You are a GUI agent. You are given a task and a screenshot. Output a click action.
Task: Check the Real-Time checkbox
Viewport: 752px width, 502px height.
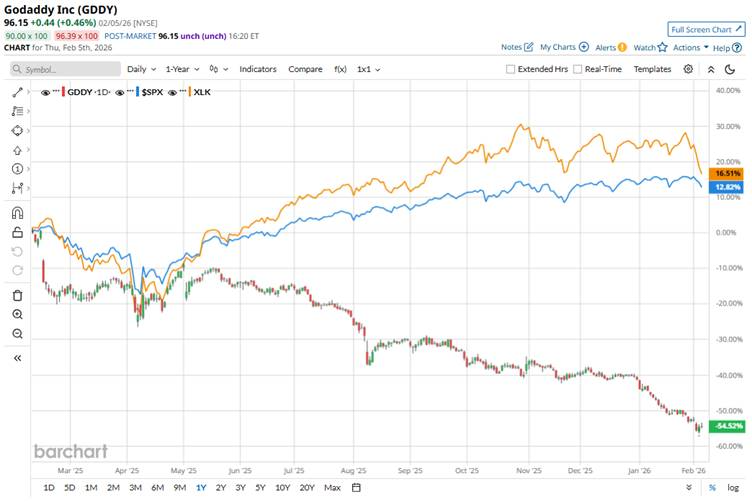(x=576, y=69)
